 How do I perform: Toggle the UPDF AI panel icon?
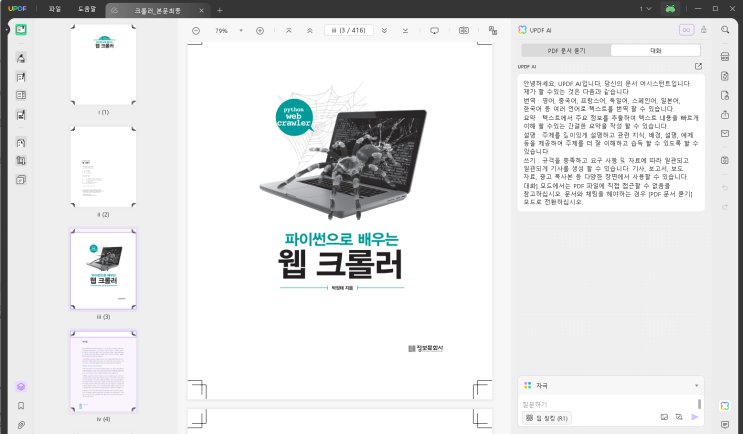pos(725,406)
